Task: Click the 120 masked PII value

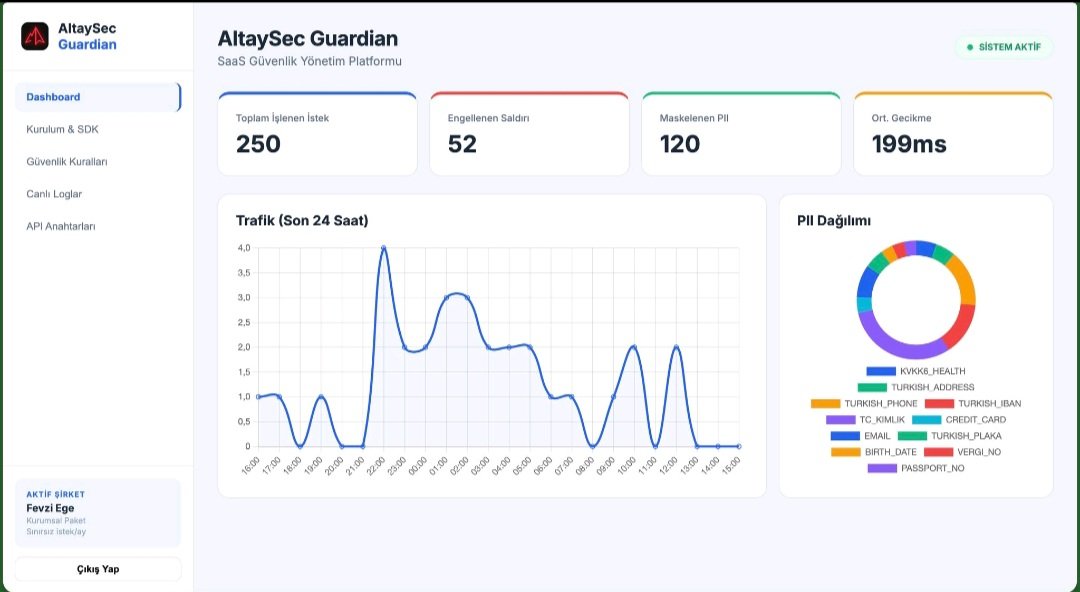Action: click(680, 144)
